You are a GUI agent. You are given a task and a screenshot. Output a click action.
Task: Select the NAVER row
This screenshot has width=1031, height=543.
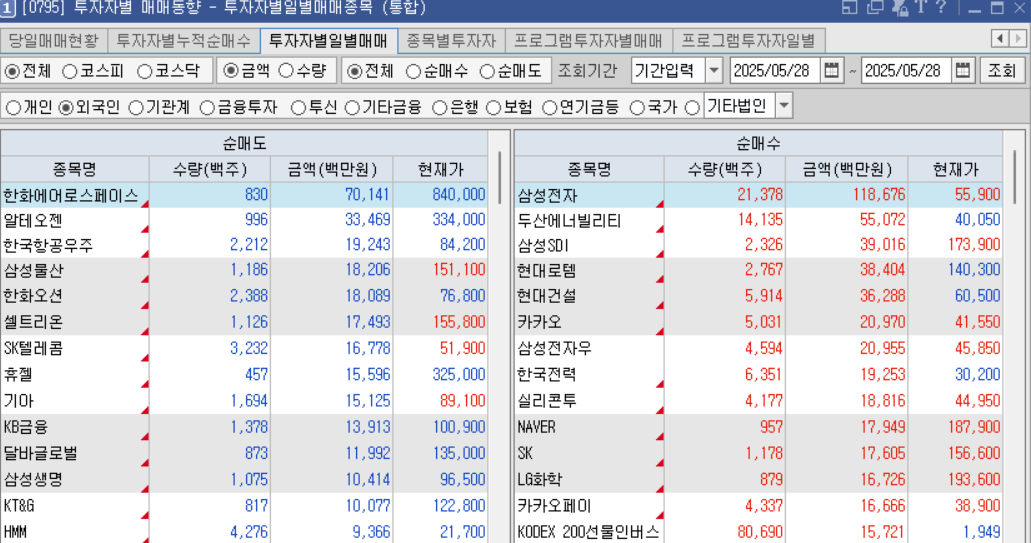tap(759, 427)
